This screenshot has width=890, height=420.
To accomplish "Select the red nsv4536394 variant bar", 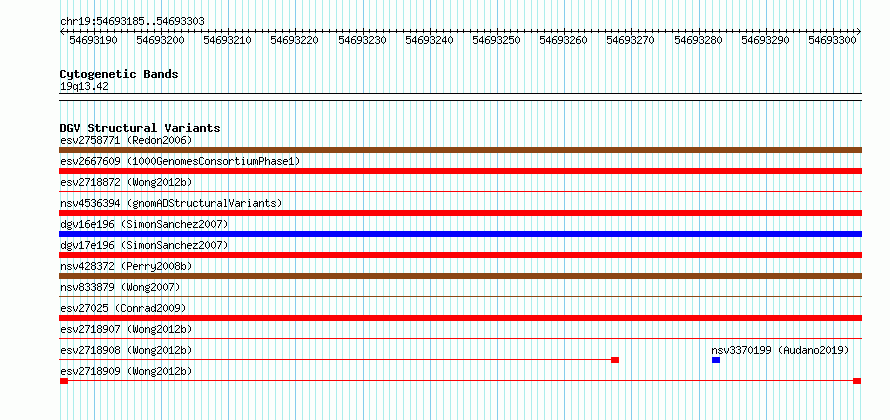I will click(x=460, y=213).
